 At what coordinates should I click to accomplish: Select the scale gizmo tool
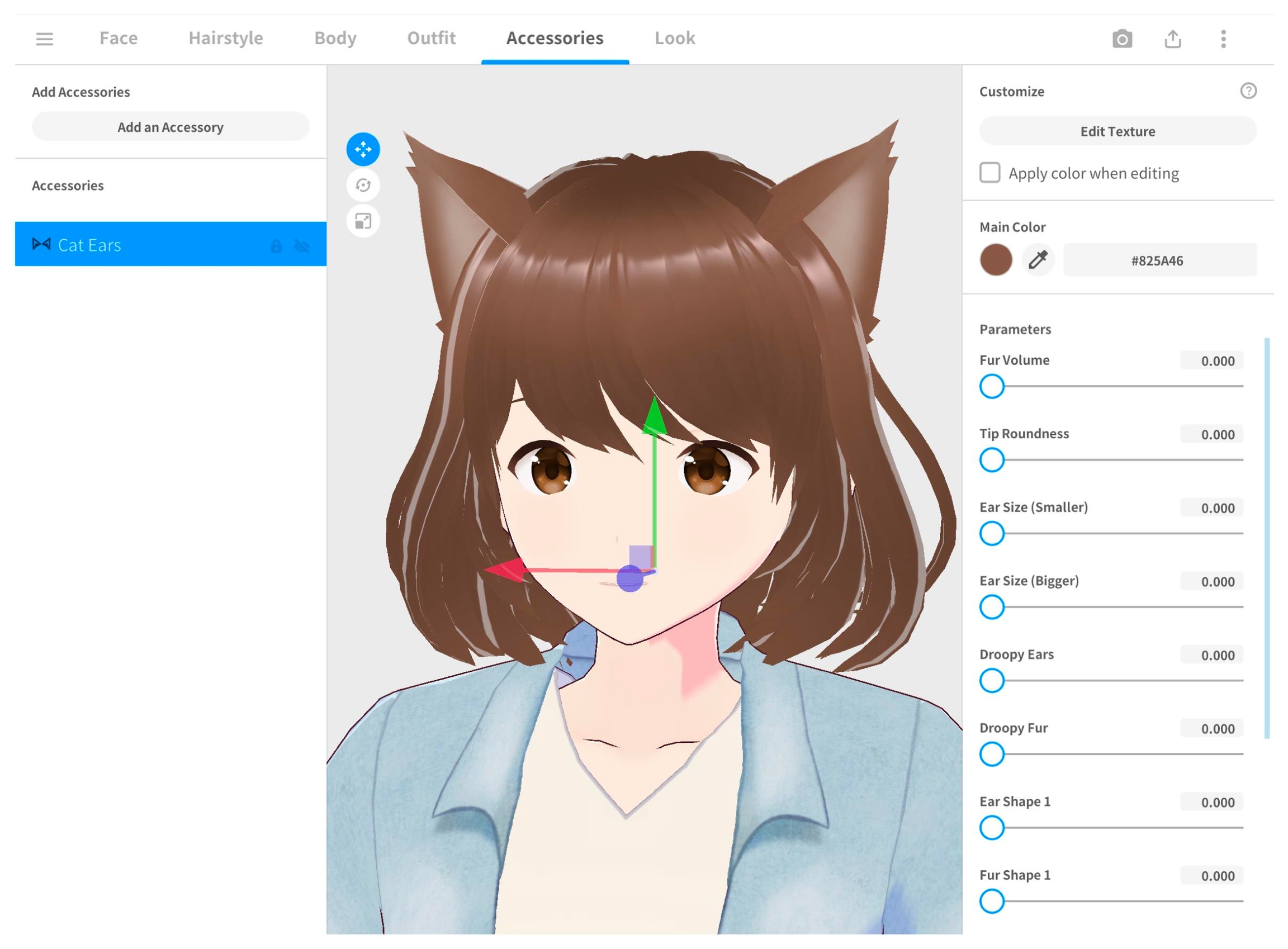[x=363, y=221]
